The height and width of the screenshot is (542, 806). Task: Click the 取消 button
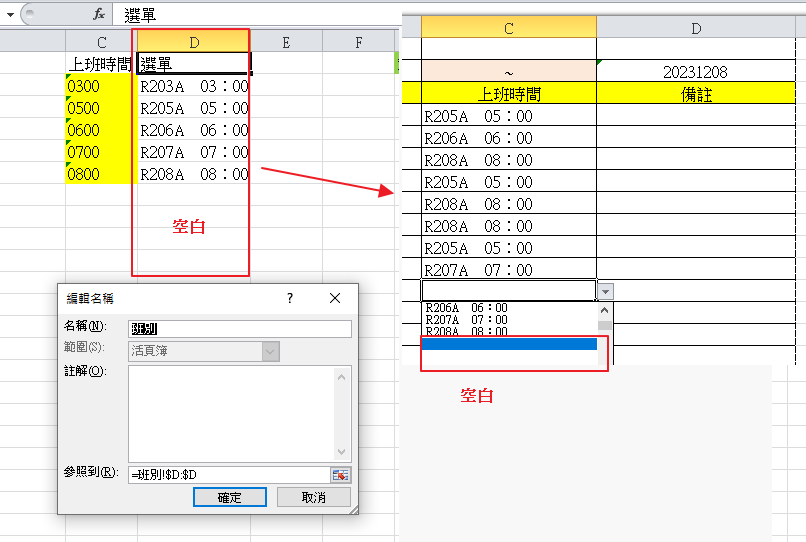314,497
